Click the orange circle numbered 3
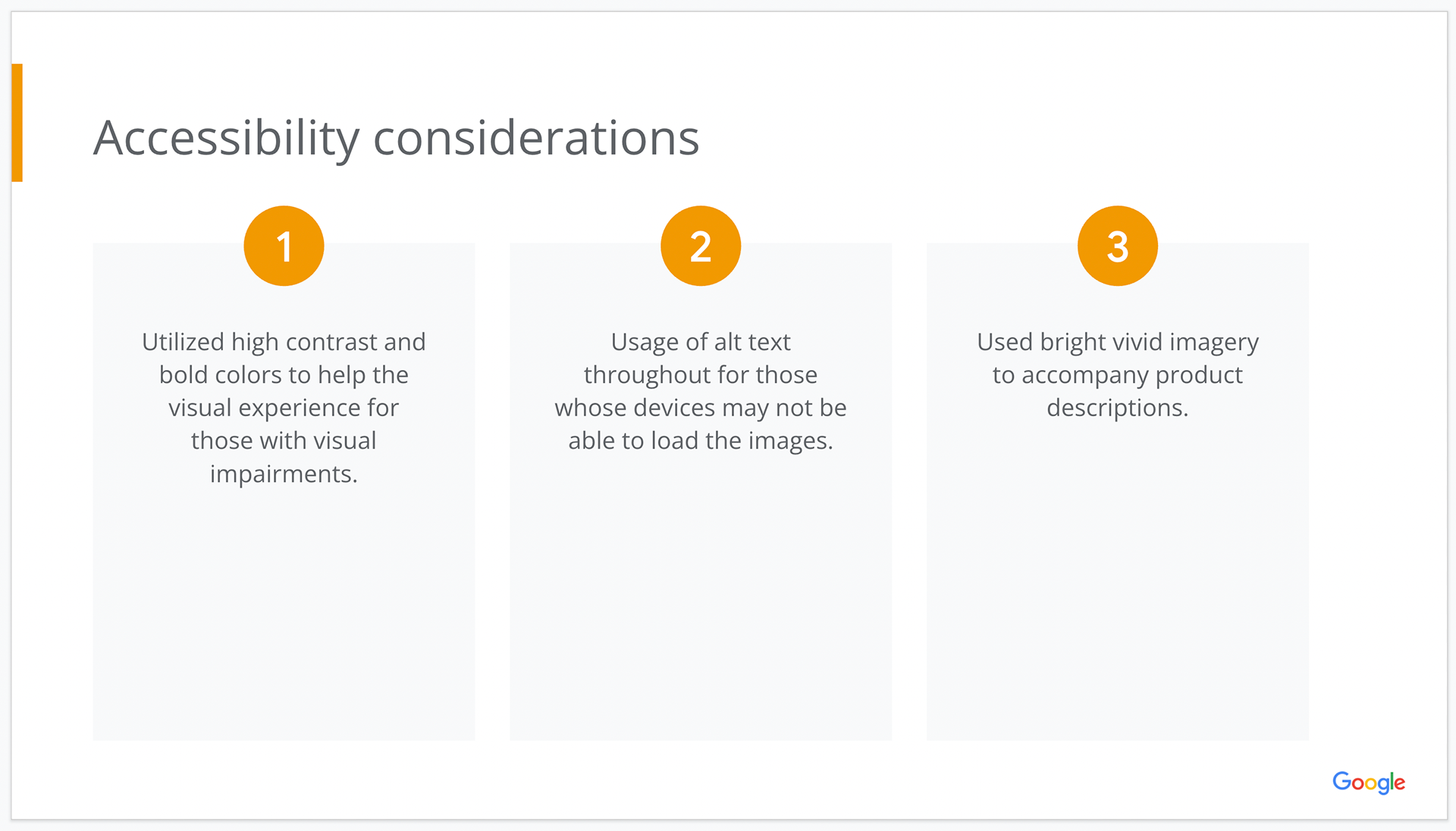Viewport: 1456px width, 831px height. [1118, 246]
